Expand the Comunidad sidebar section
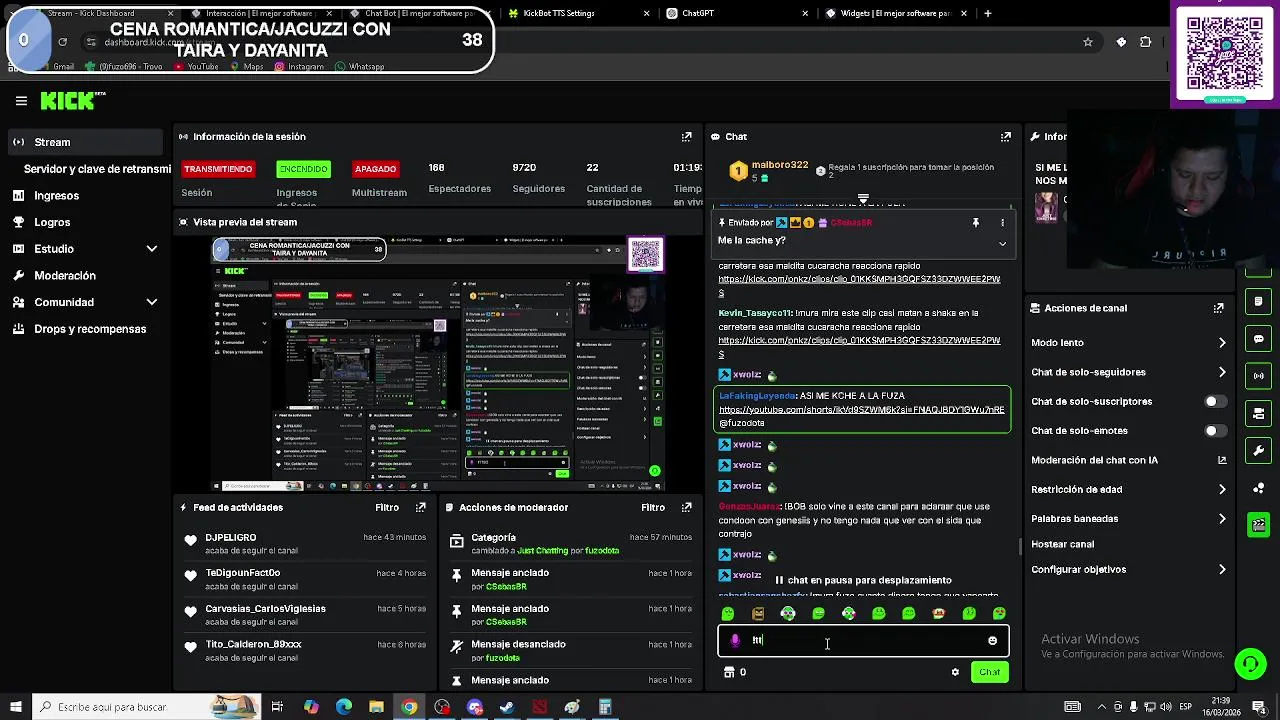This screenshot has height=720, width=1280. point(151,302)
